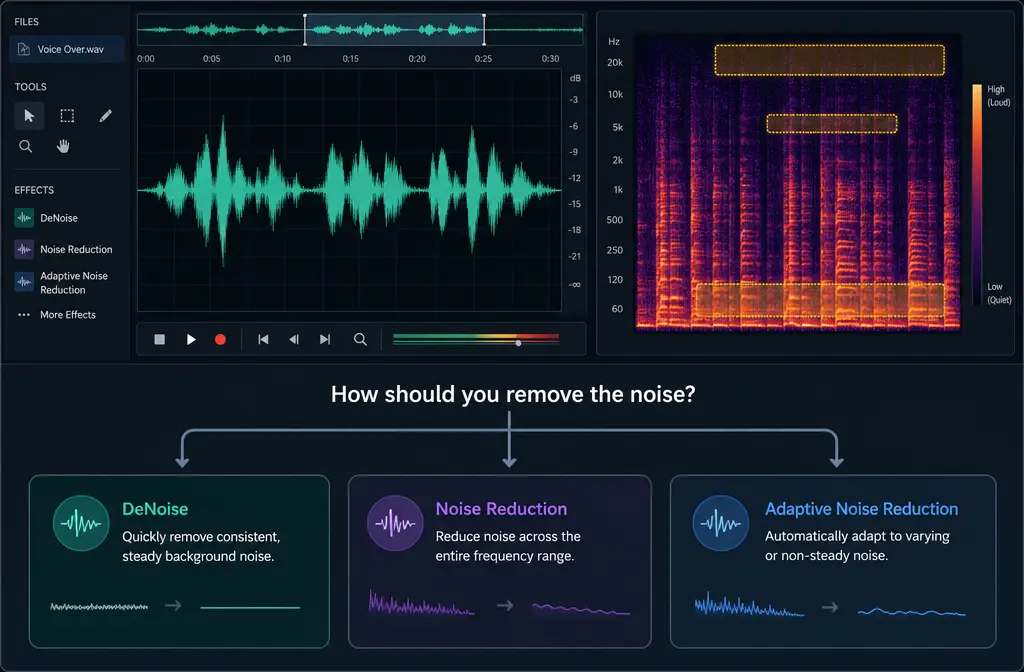Skip to the end of the track
The image size is (1024, 672).
pos(325,340)
